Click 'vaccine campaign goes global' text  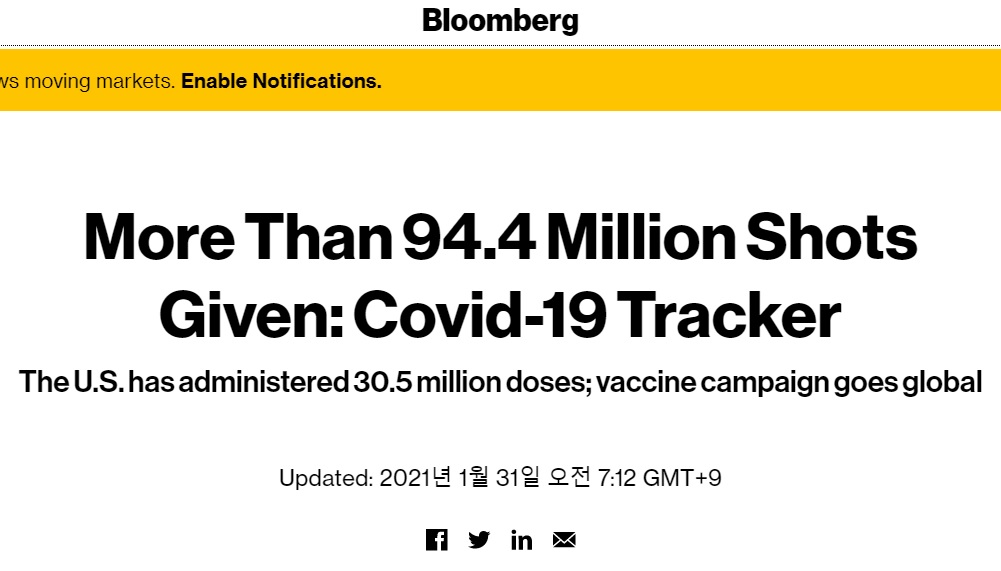(x=789, y=383)
